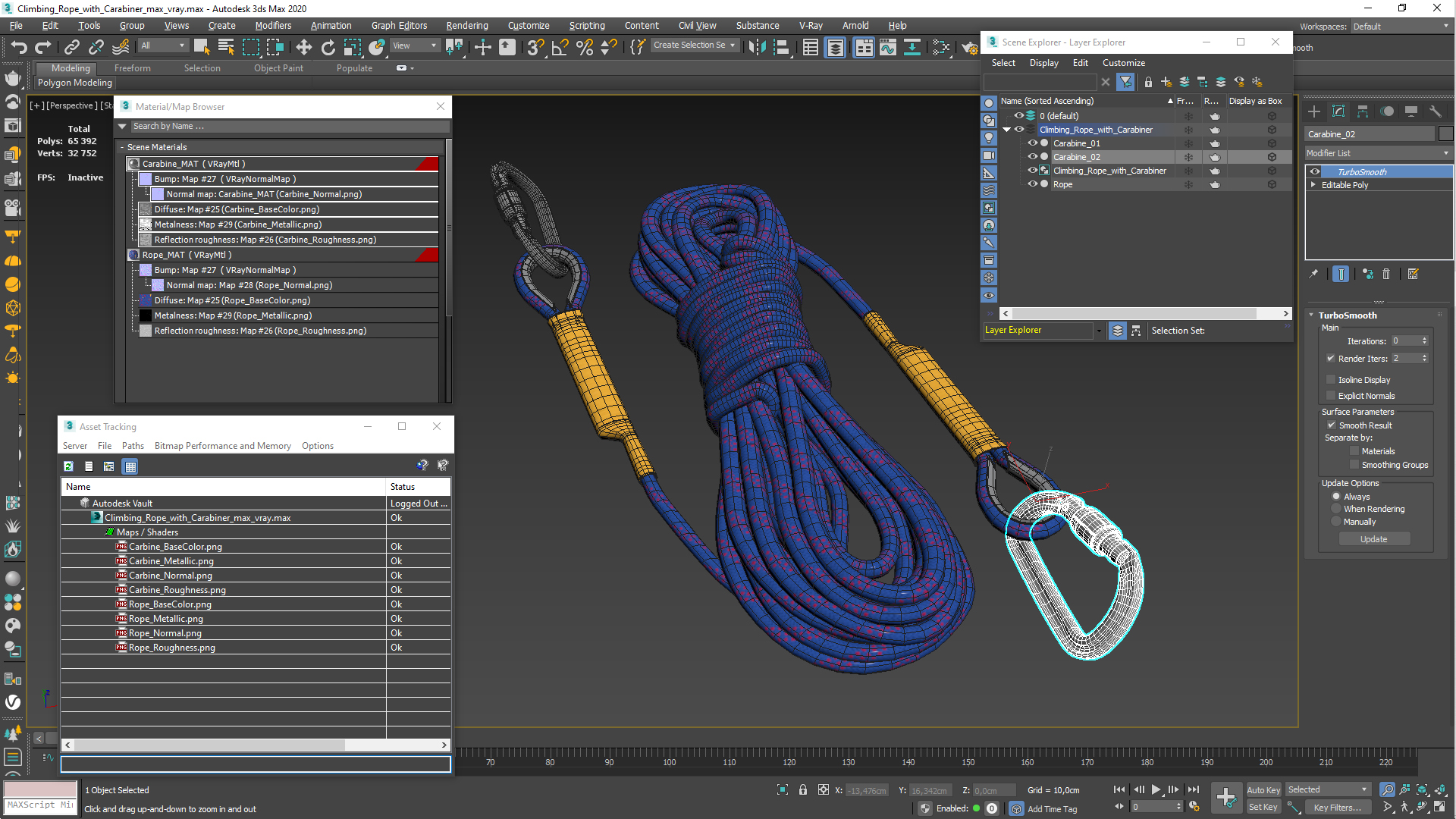Click the Refresh icon in Asset Tracking
Screen dimensions: 1456x819
tap(68, 466)
